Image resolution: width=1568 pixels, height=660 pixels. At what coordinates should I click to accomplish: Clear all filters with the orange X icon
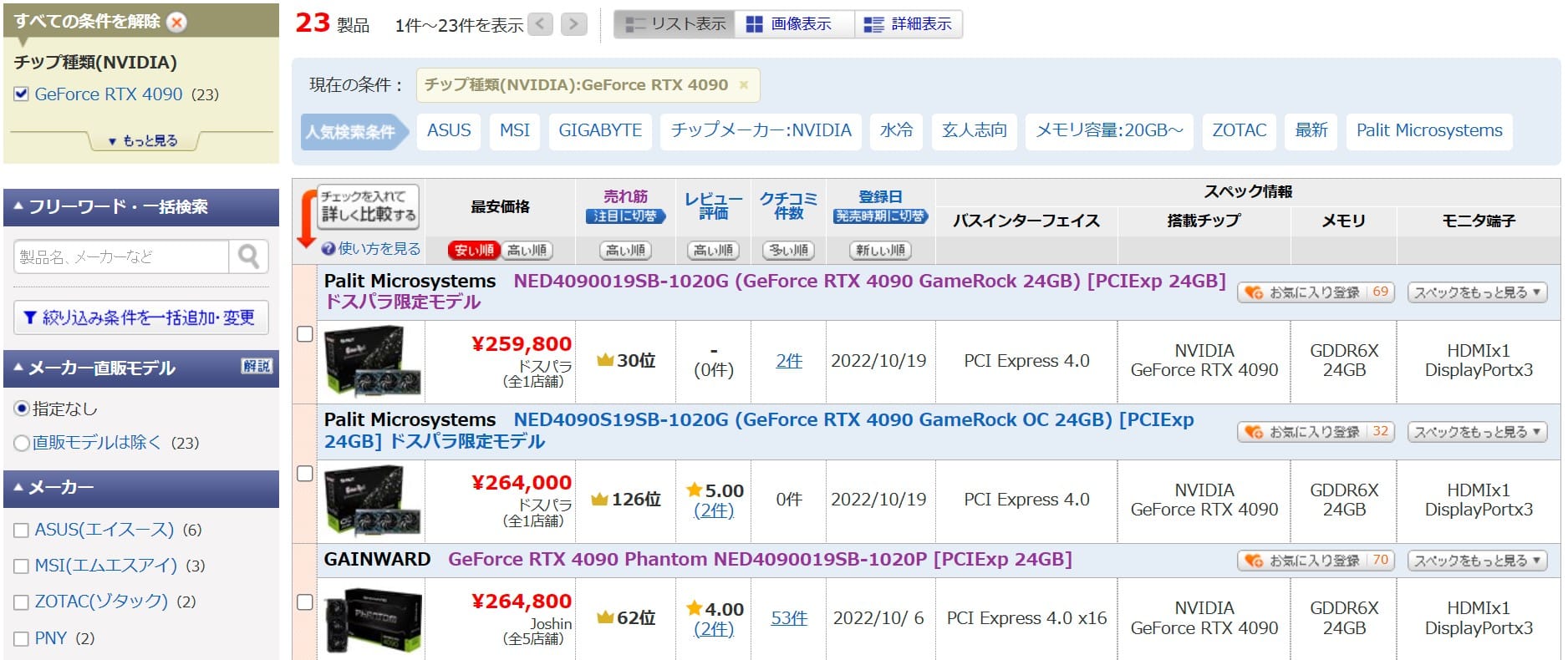[x=176, y=23]
